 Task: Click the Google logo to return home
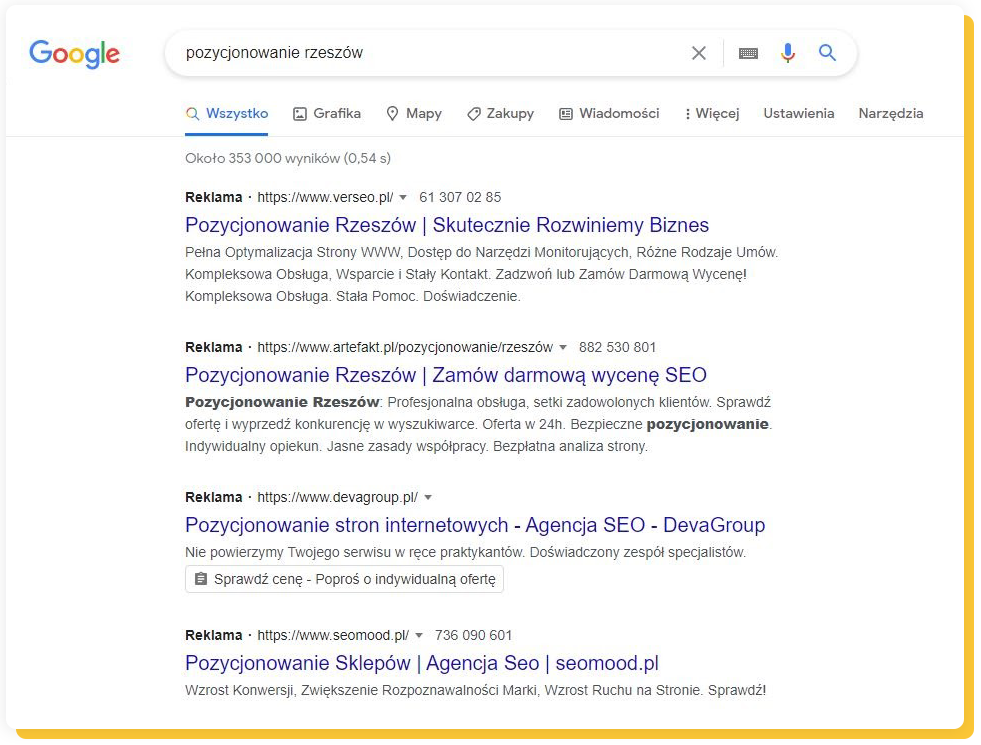(x=74, y=55)
